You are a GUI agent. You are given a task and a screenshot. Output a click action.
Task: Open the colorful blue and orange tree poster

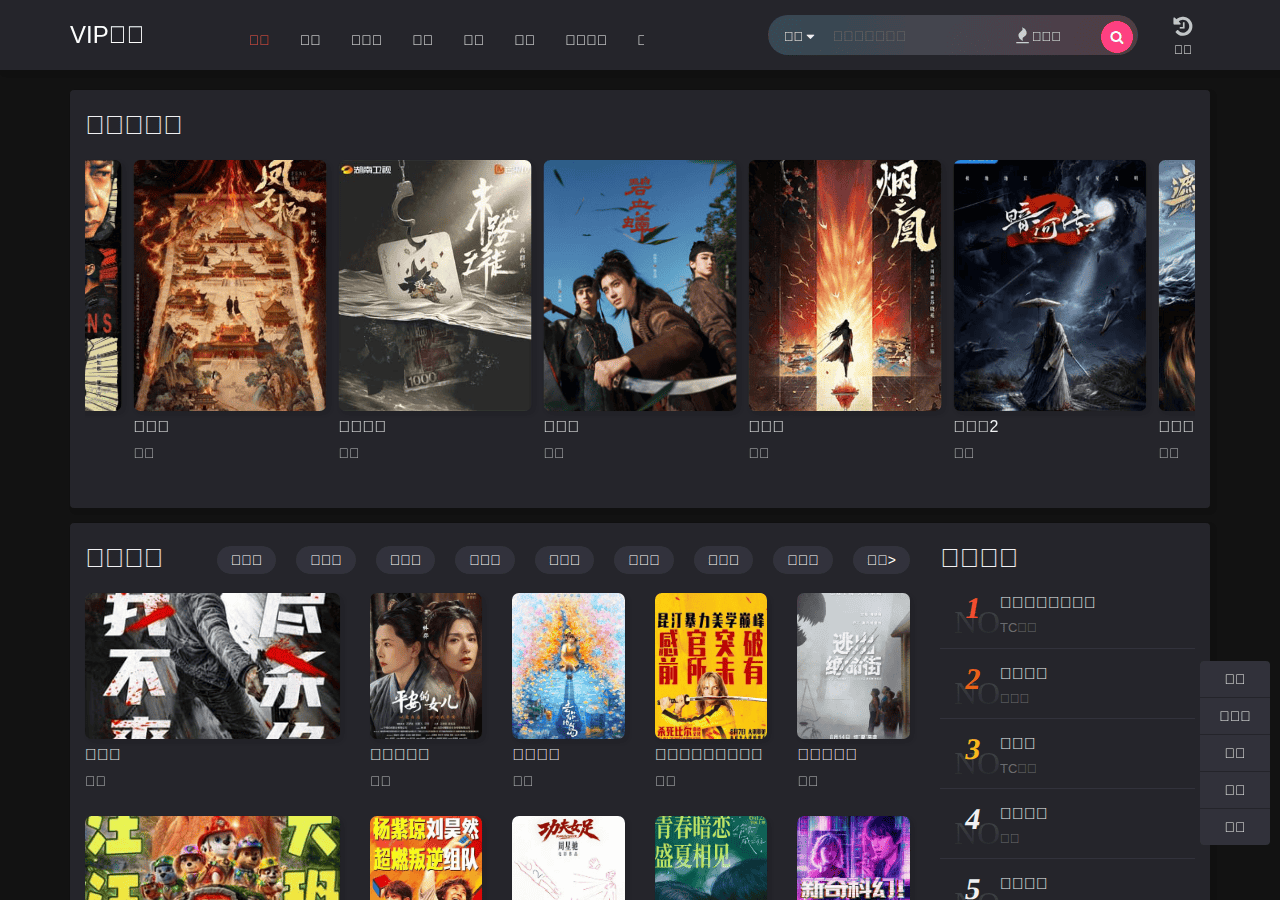coord(568,666)
